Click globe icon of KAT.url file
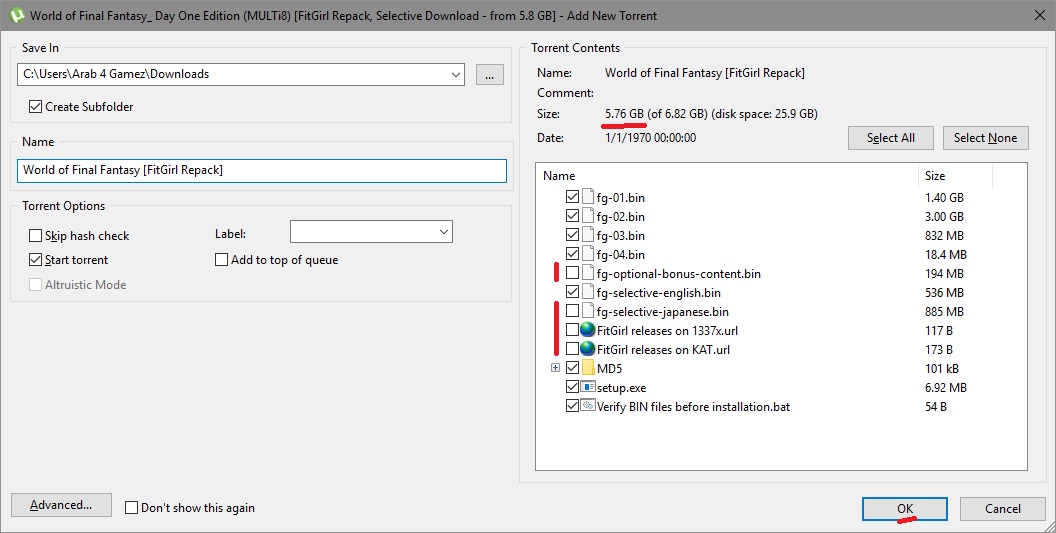The height and width of the screenshot is (533, 1056). coord(587,349)
